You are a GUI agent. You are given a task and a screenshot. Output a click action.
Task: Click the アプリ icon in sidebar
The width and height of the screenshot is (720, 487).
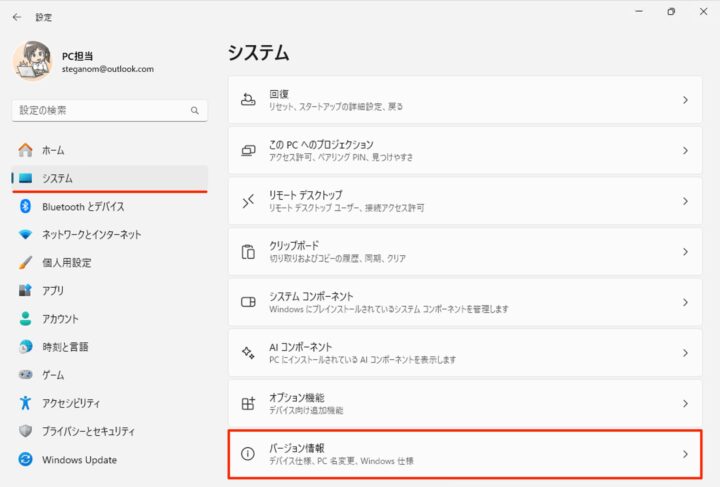(26, 291)
